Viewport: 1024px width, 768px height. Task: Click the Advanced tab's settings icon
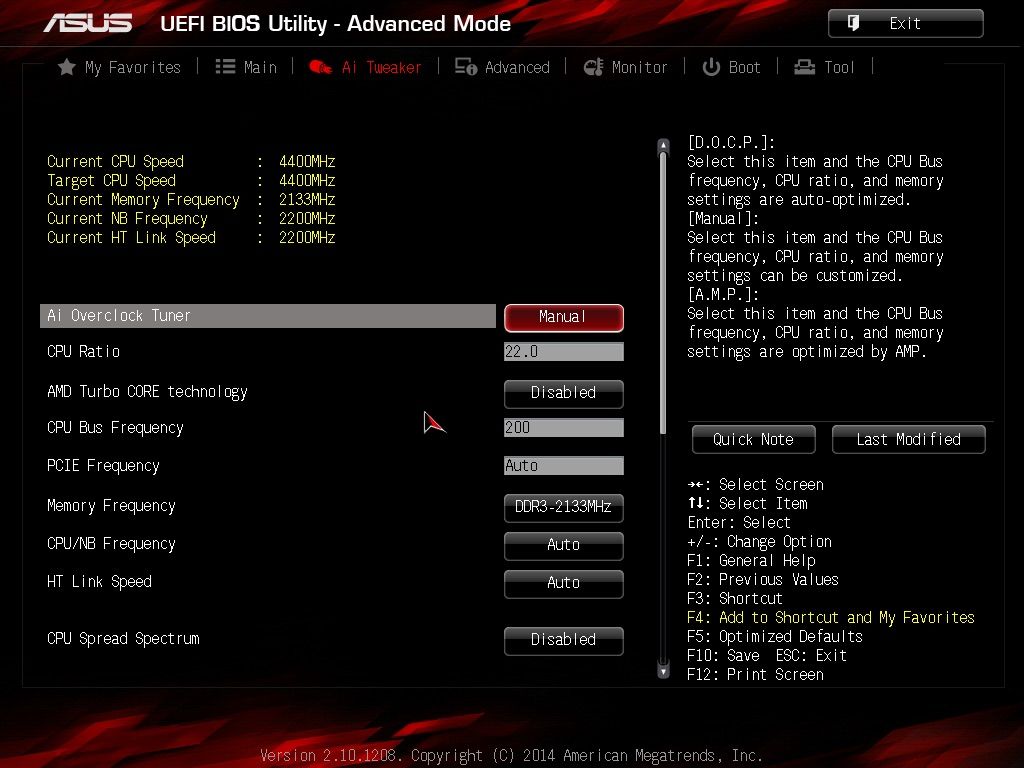[466, 67]
